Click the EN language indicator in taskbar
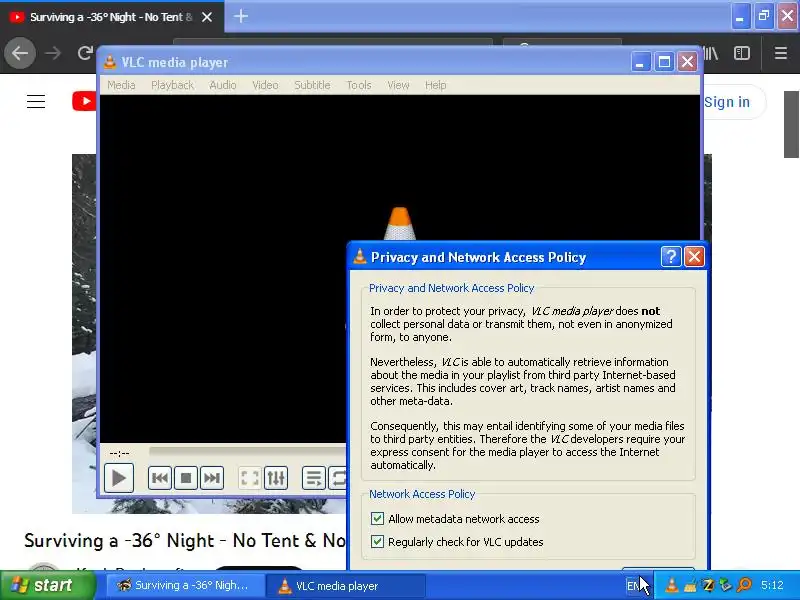The height and width of the screenshot is (600, 800). 633,586
